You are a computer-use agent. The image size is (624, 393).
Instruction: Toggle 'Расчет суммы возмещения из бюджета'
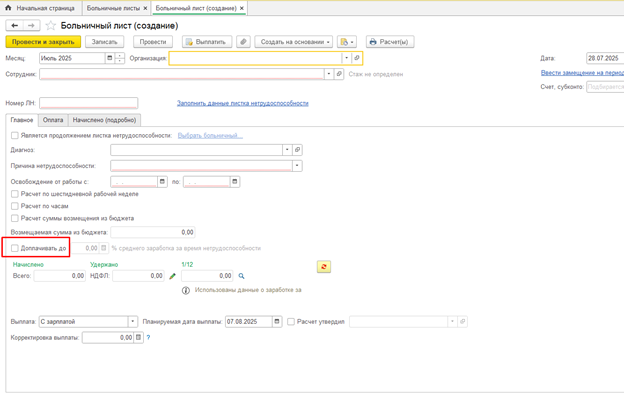coord(15,218)
